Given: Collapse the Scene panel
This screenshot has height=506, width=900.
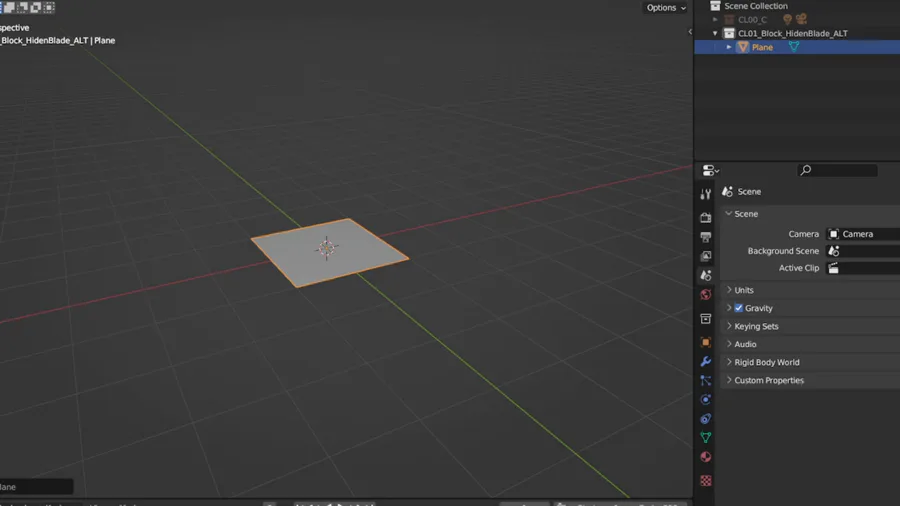Looking at the screenshot, I should tap(729, 213).
